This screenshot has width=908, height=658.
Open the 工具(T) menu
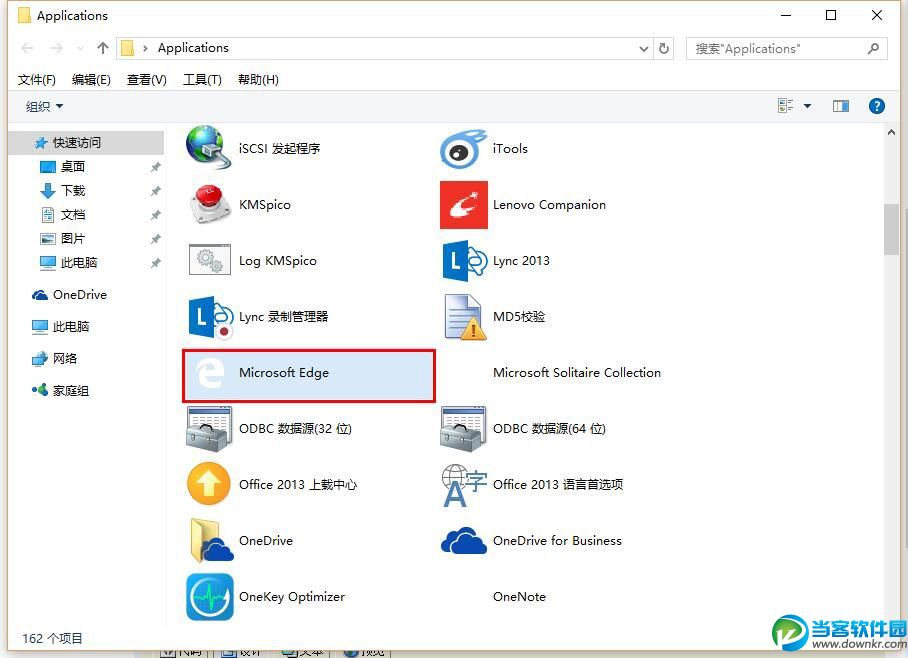tap(202, 80)
